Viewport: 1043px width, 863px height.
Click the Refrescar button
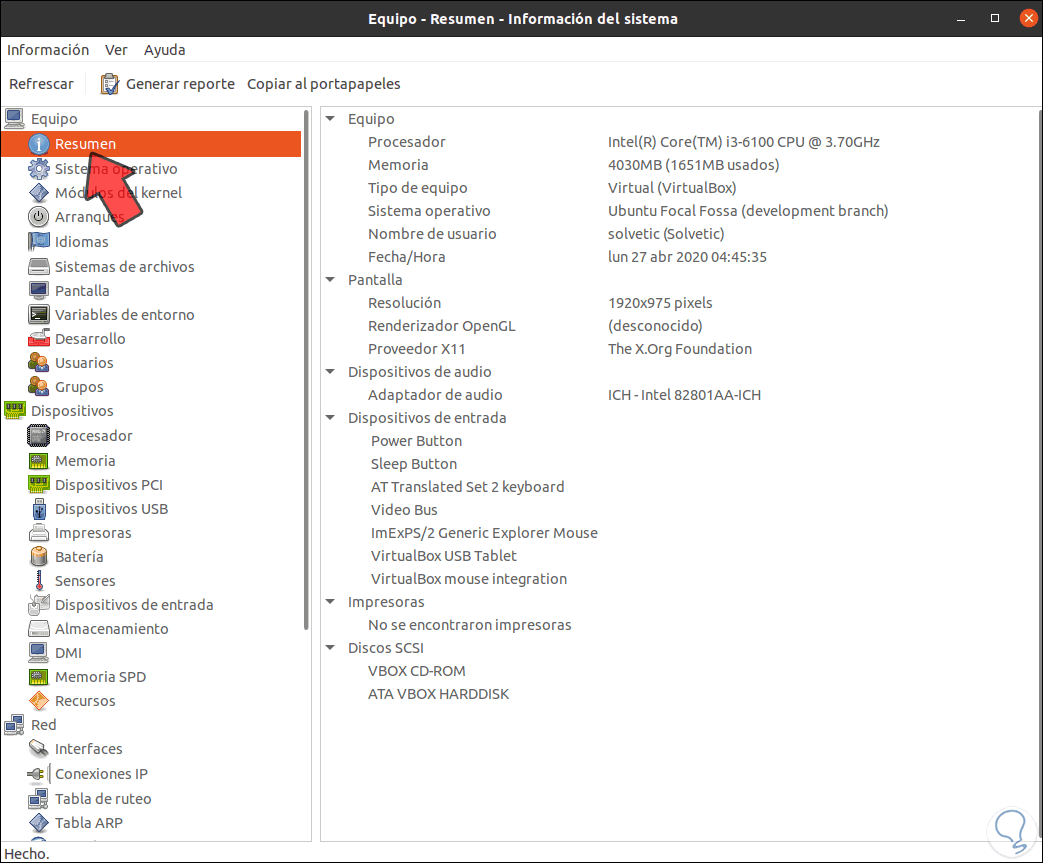[41, 84]
